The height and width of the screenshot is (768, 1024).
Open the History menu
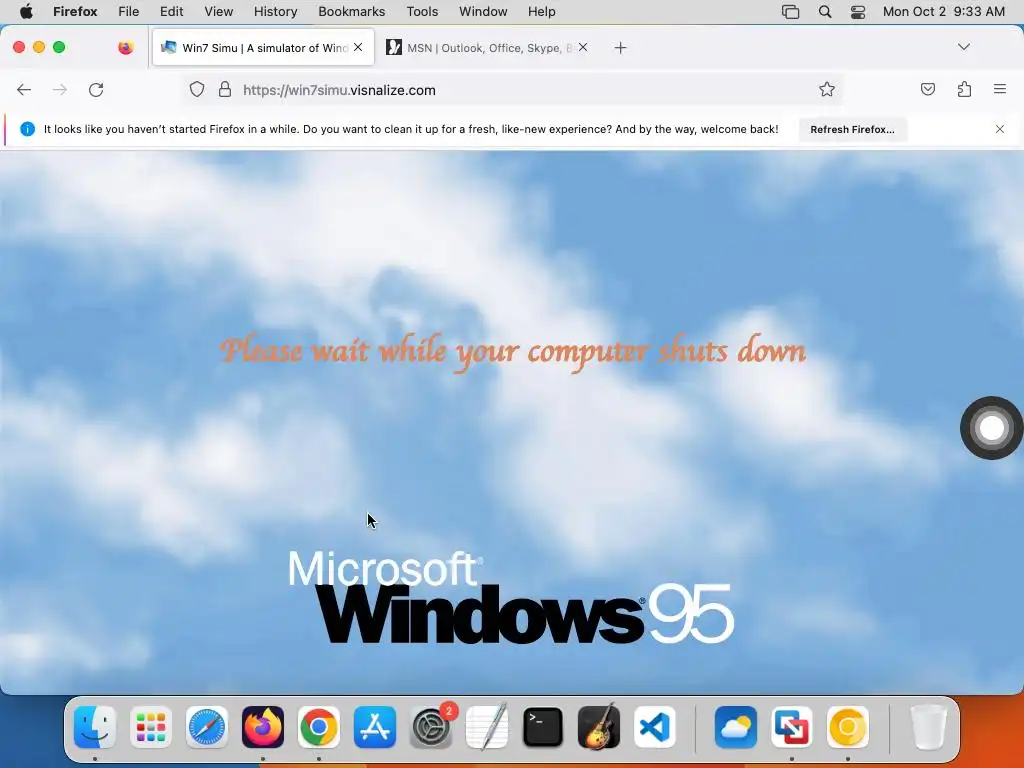click(275, 11)
